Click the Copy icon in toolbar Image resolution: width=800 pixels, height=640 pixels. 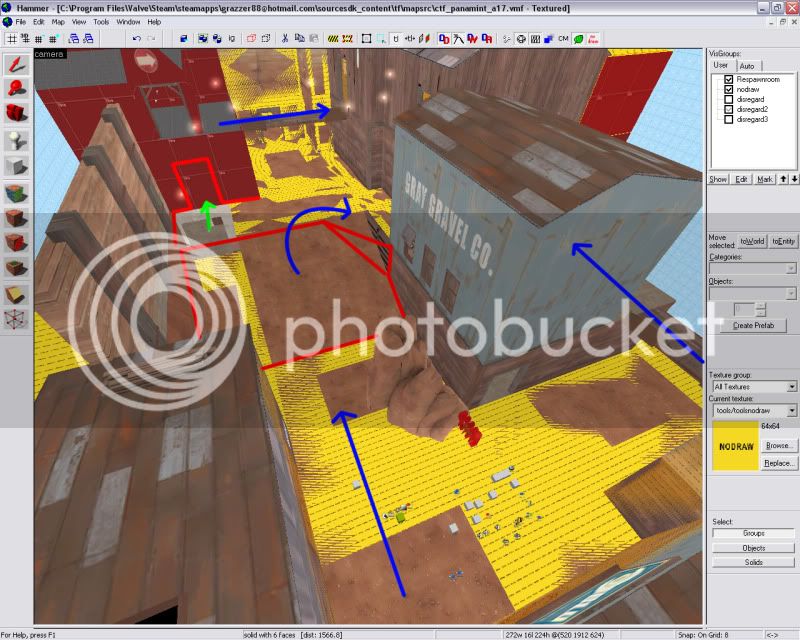click(299, 39)
